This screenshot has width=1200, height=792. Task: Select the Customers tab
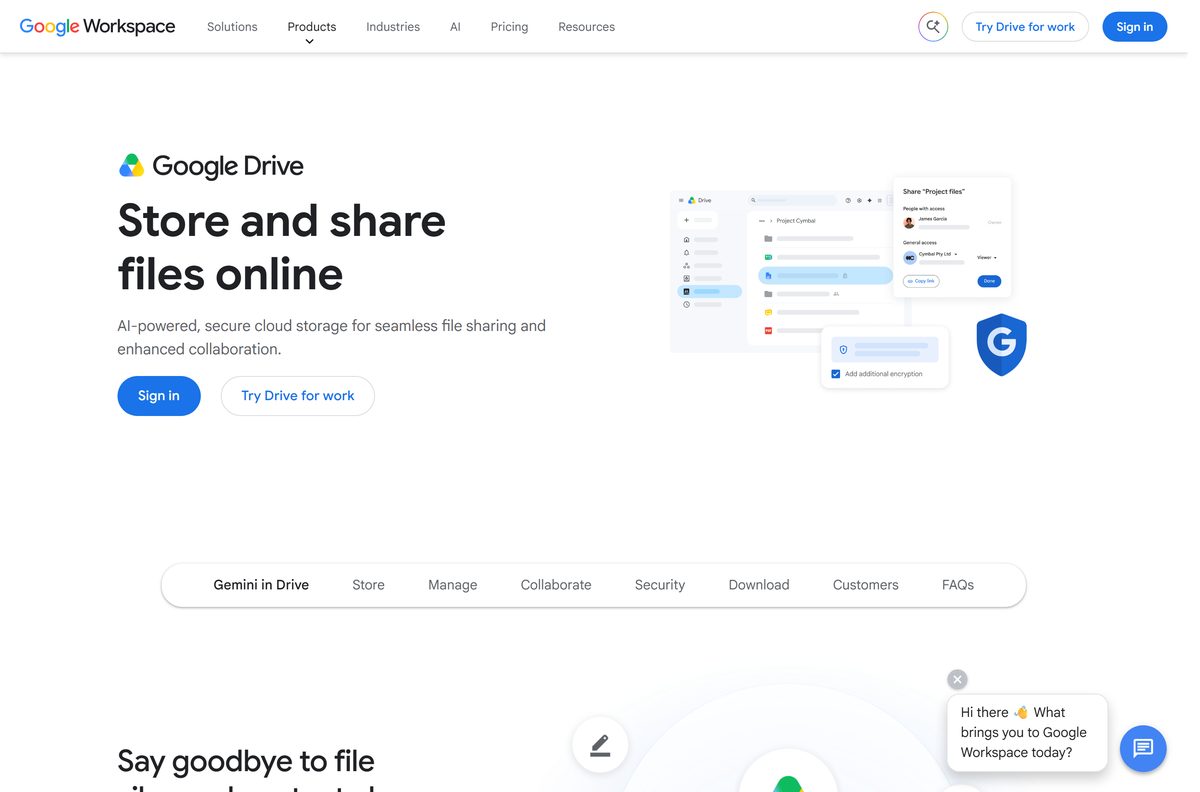[x=866, y=585]
